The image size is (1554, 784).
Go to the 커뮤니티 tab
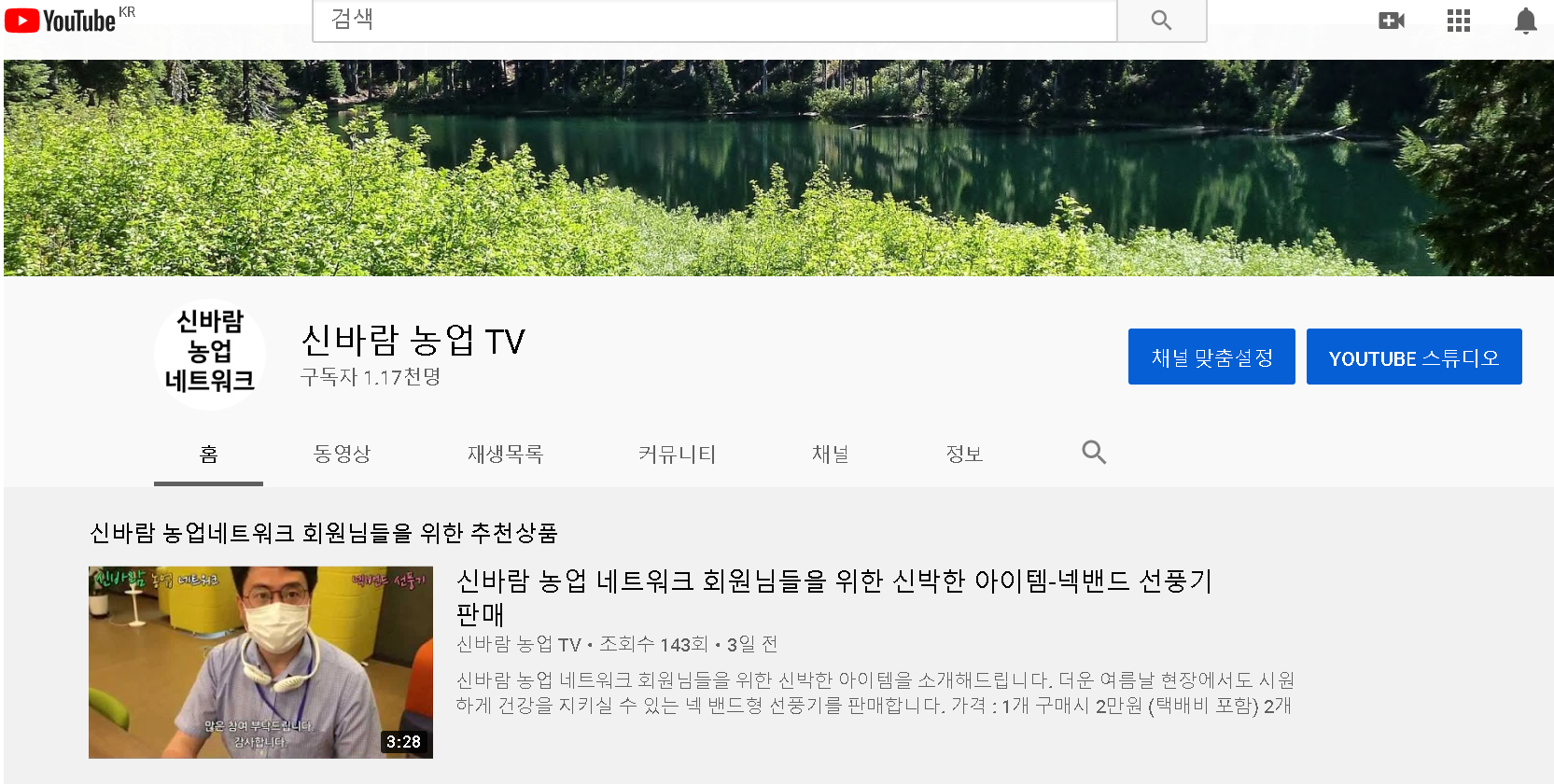click(x=677, y=455)
